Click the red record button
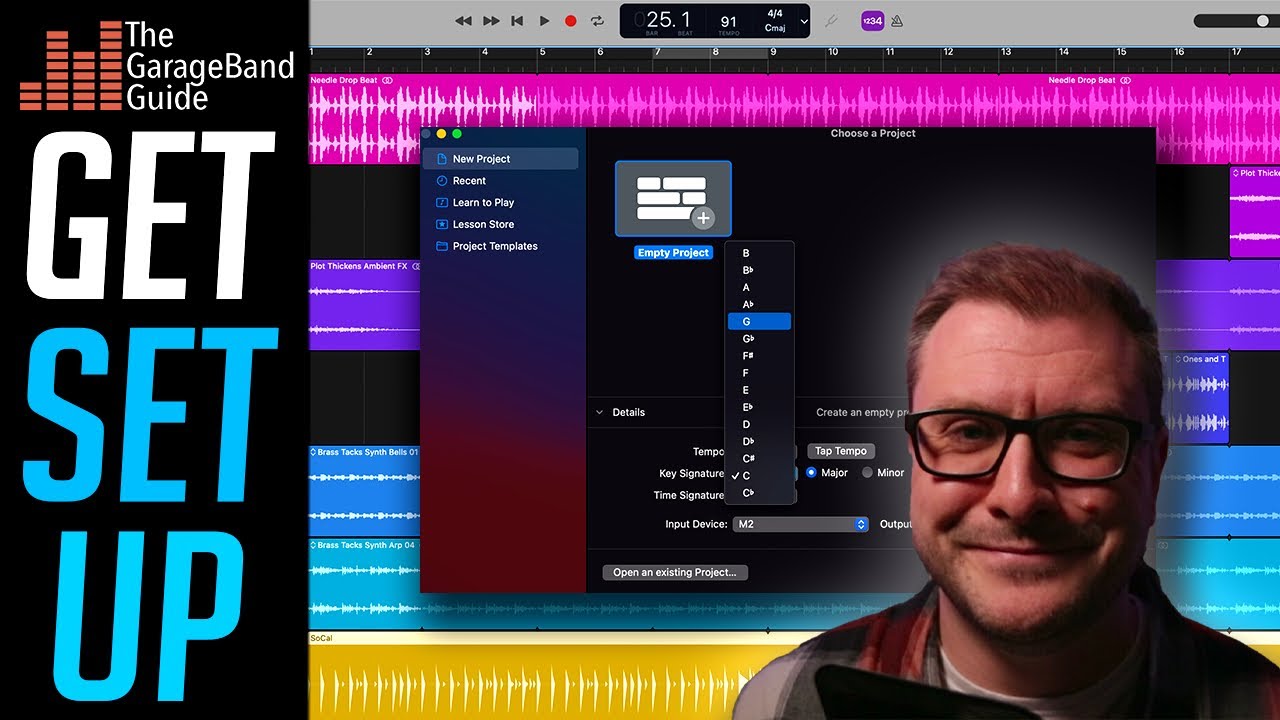 (571, 21)
